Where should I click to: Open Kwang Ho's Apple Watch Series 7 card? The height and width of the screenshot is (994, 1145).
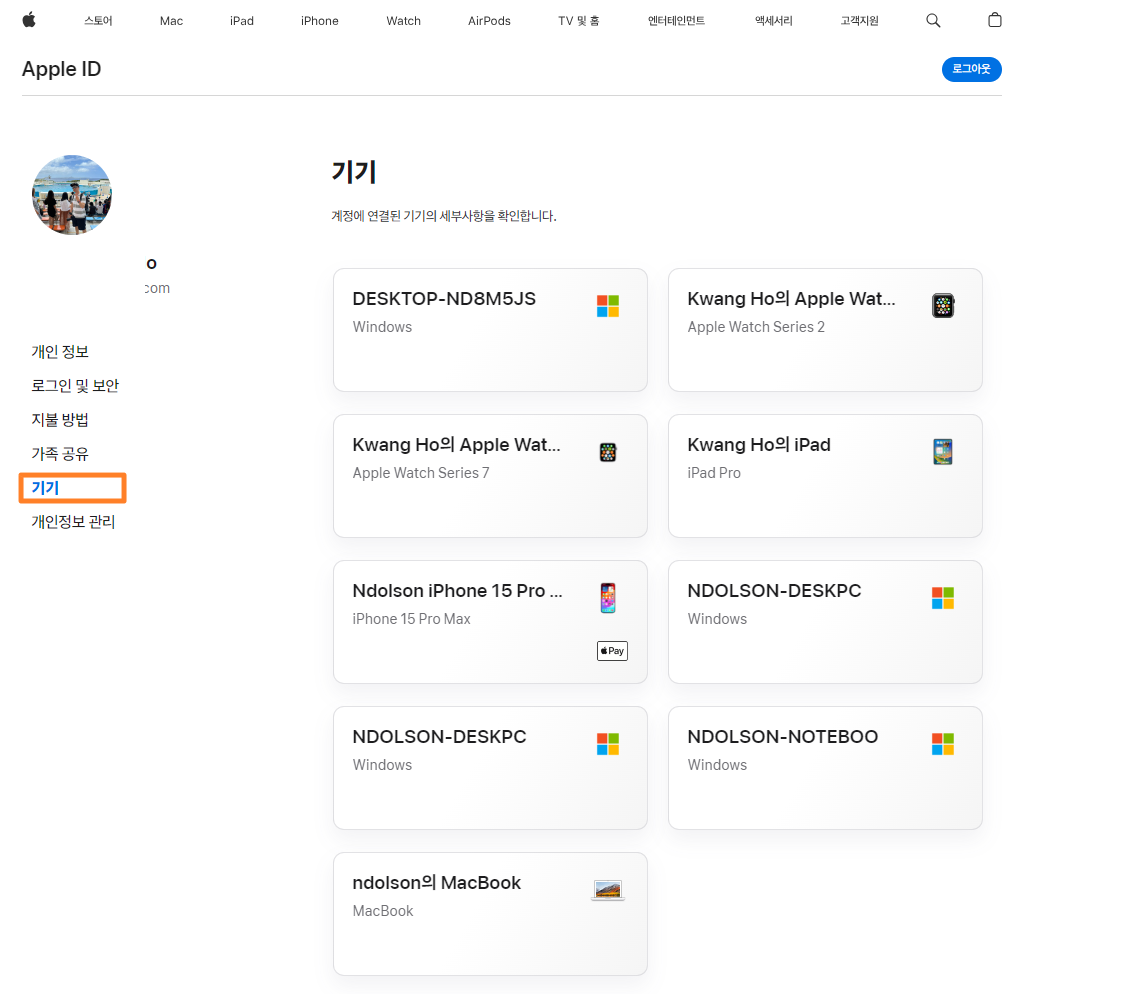click(x=490, y=476)
